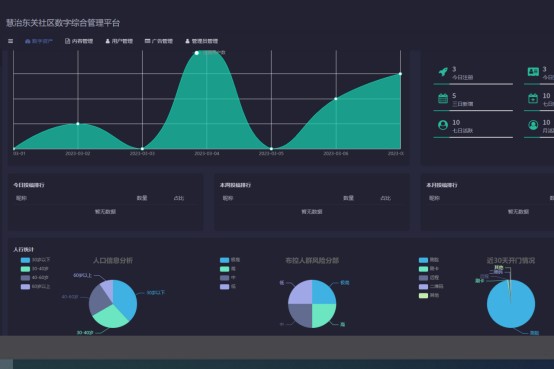Click 暂无数据 text in this week's ranking panel
The width and height of the screenshot is (554, 369).
click(x=312, y=211)
